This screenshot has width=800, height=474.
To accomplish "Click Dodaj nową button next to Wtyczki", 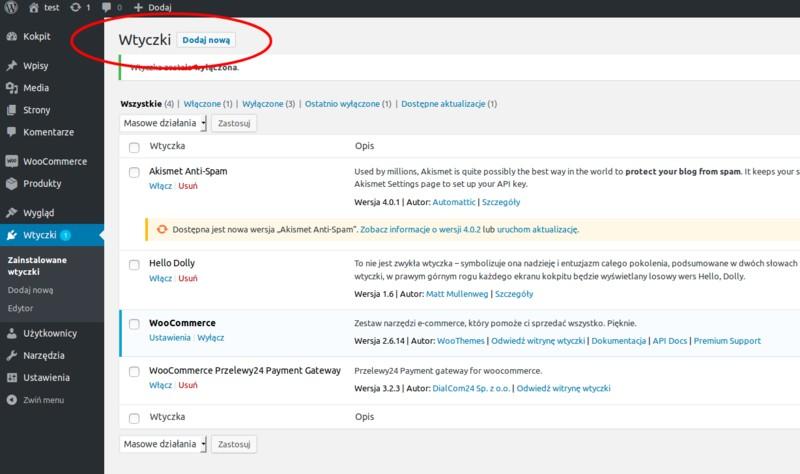I will point(206,40).
